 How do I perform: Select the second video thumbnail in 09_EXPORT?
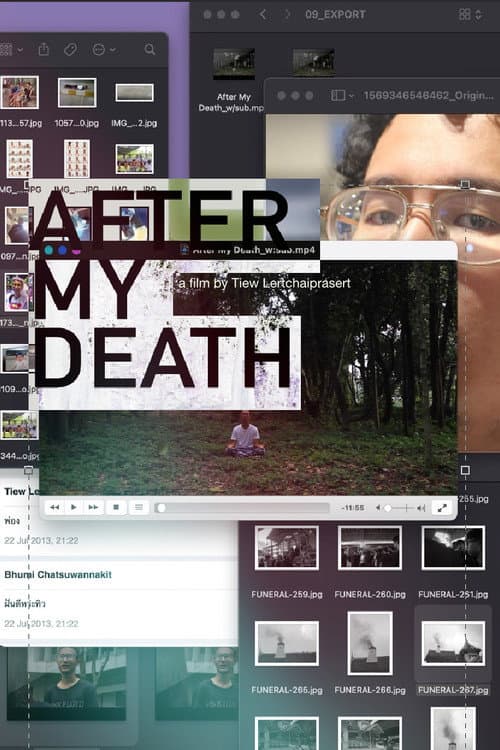(314, 63)
